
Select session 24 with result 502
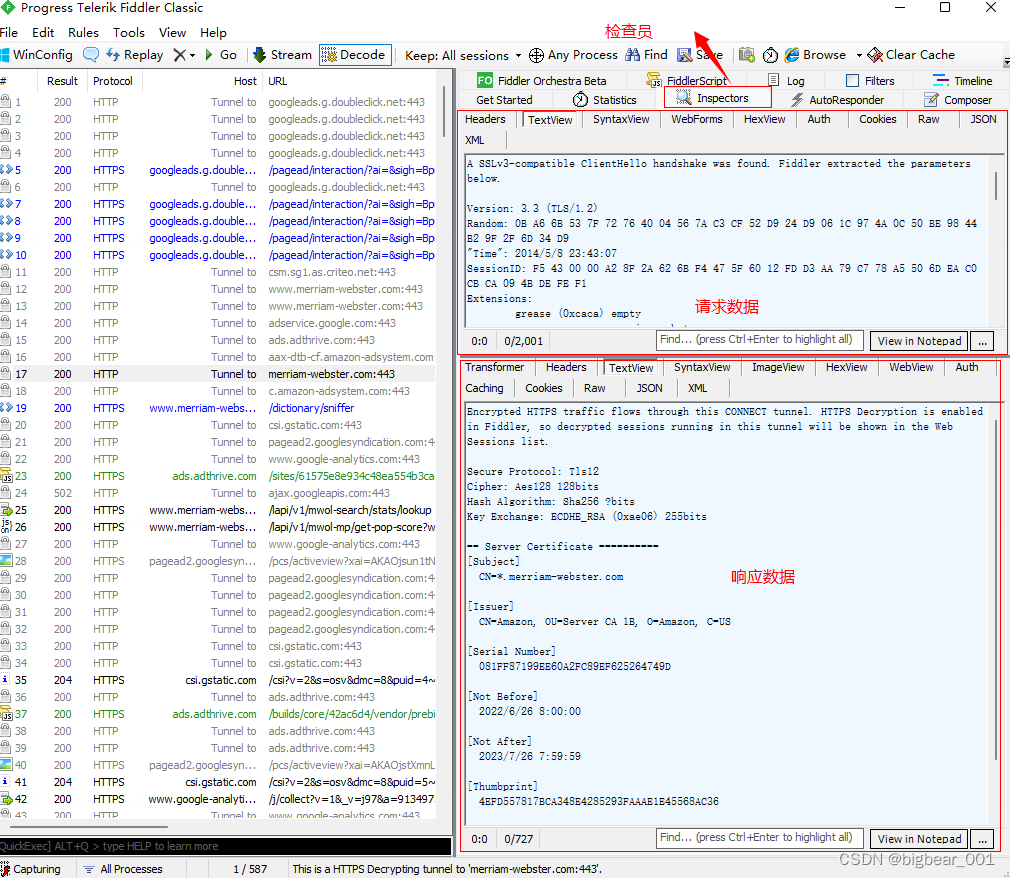(x=217, y=493)
